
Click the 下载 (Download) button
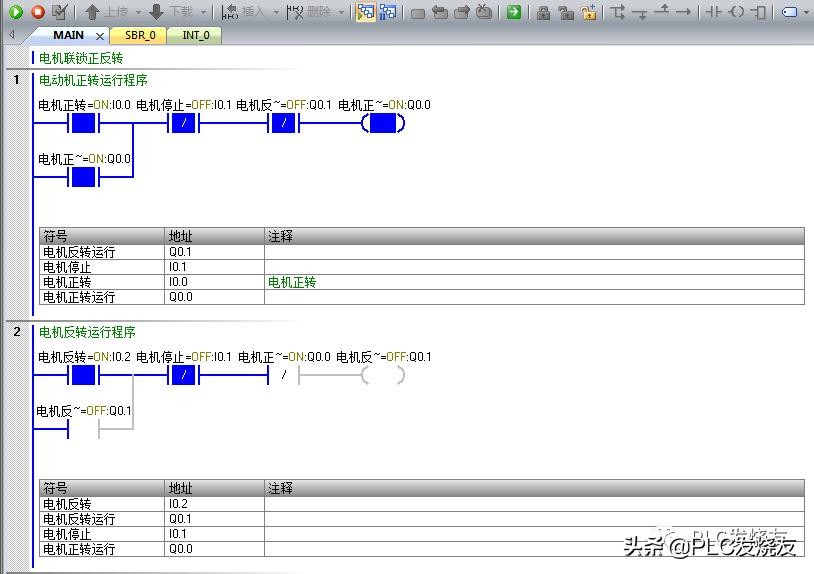[172, 12]
